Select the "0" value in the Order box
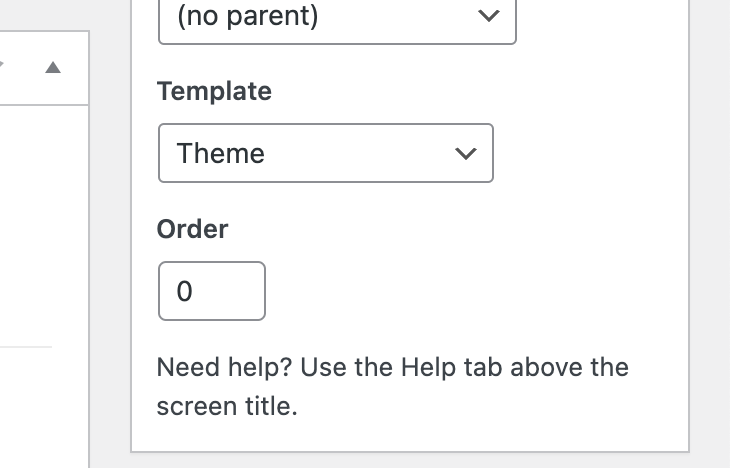730x468 pixels. [x=184, y=292]
